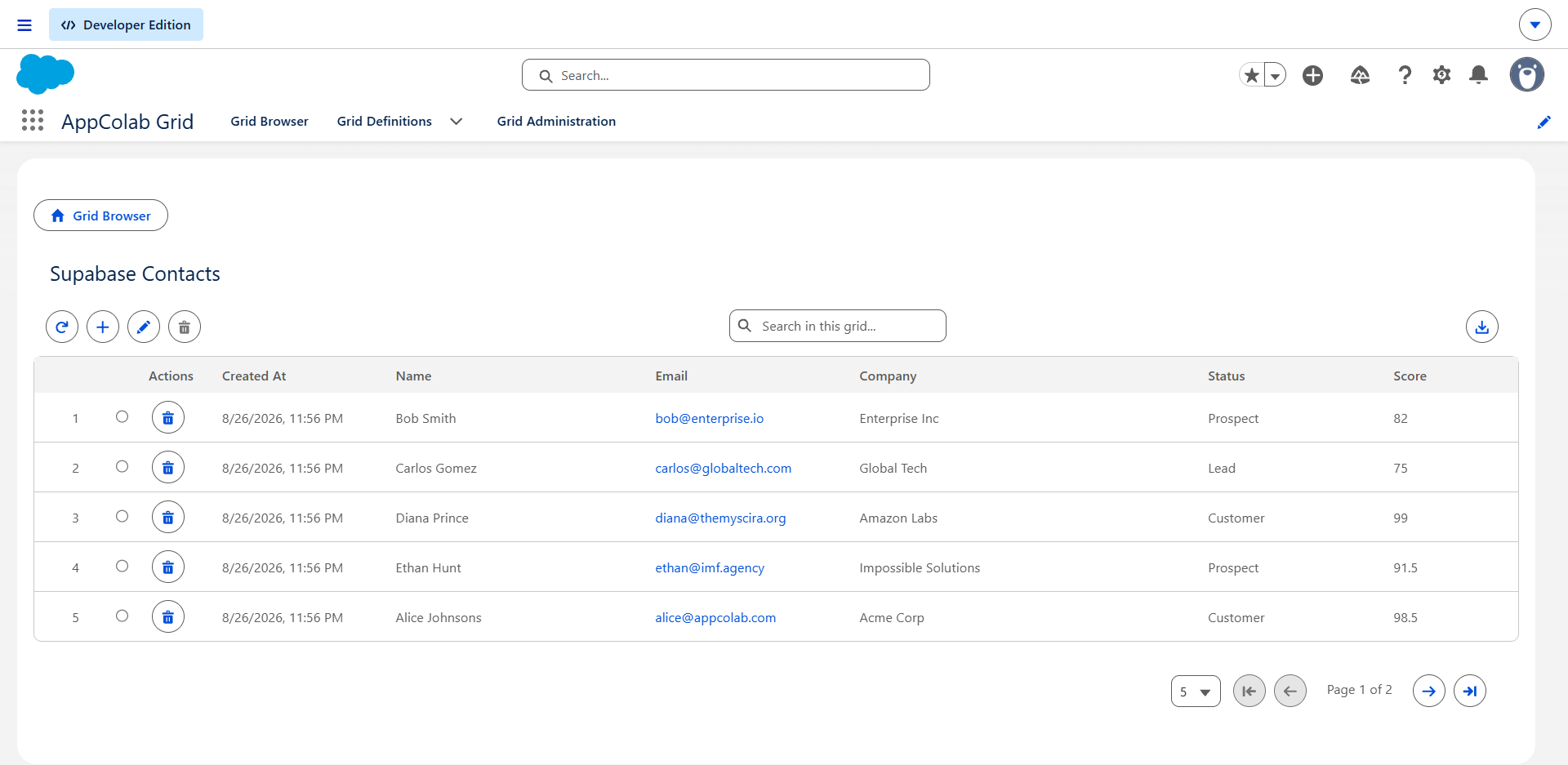Switch to the Grid Administration tab
This screenshot has width=1568, height=765.
556,121
